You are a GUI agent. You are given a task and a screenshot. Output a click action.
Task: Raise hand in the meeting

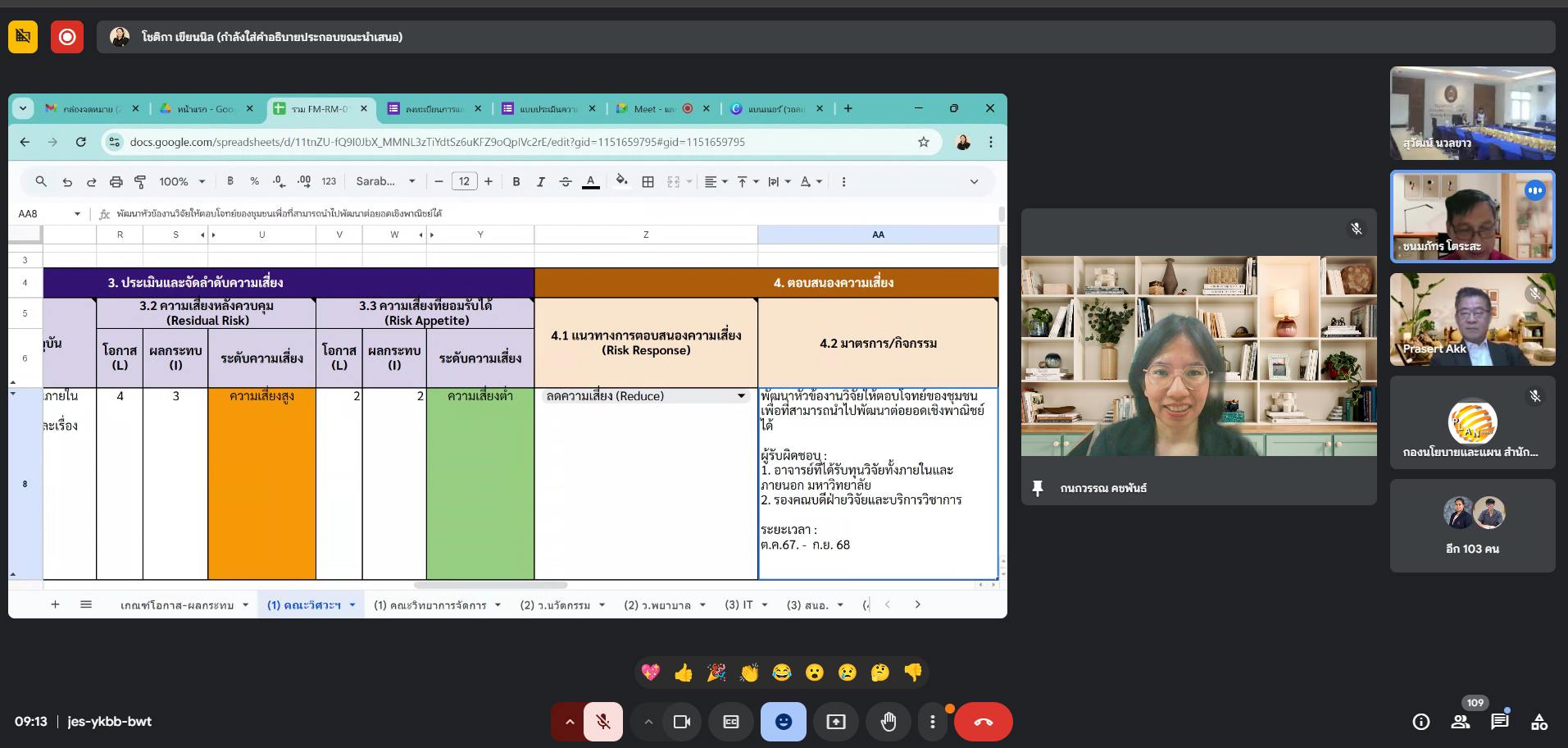(x=889, y=722)
